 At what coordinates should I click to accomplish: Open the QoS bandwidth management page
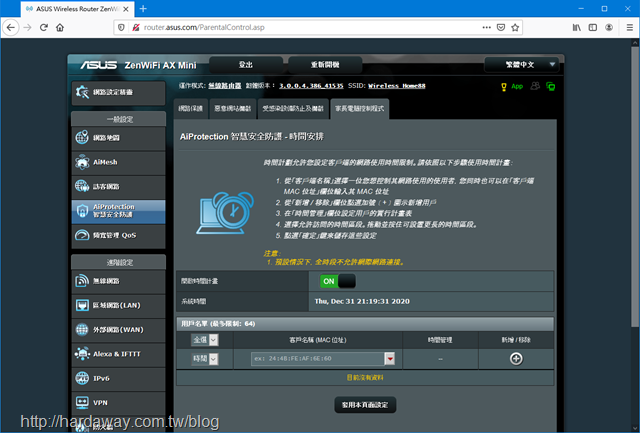coord(119,235)
